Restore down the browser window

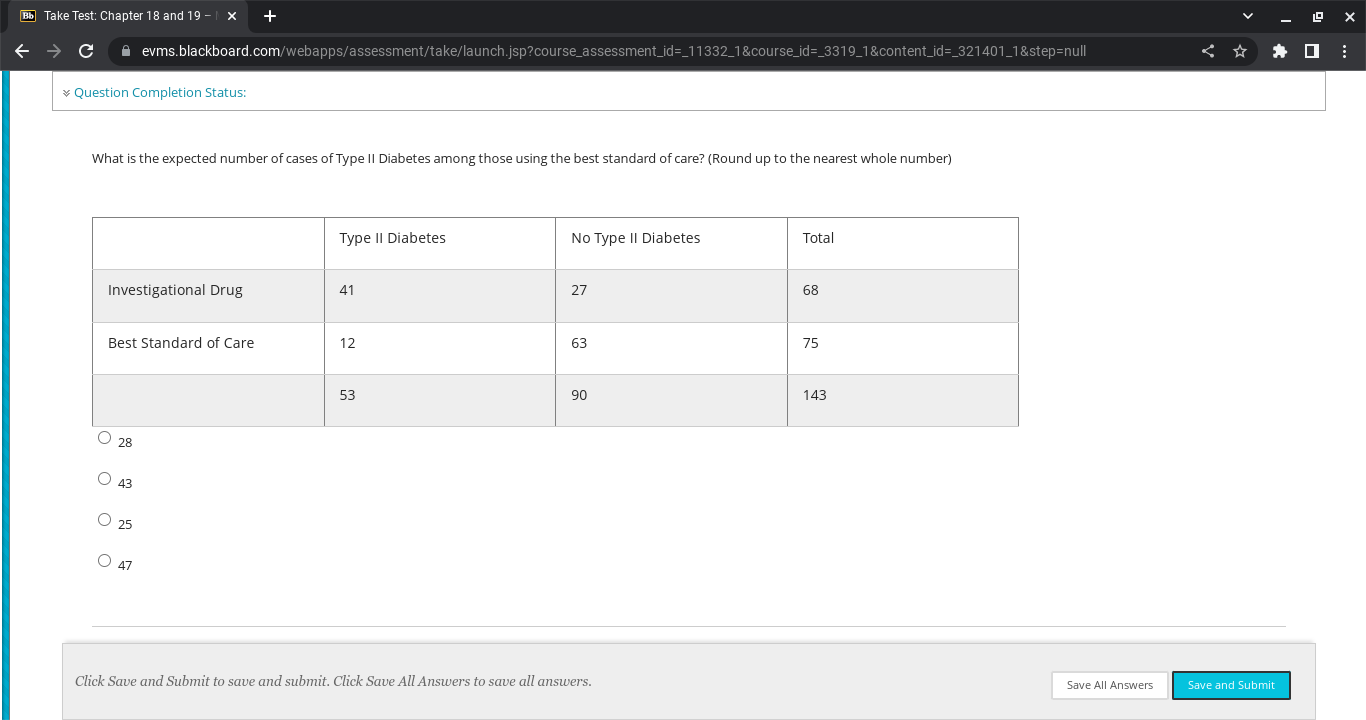click(1317, 16)
